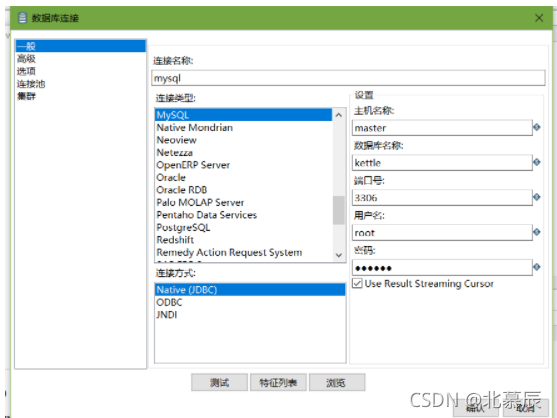Open the 连接池 section
Viewport: 557px width, 418px height.
click(31, 84)
